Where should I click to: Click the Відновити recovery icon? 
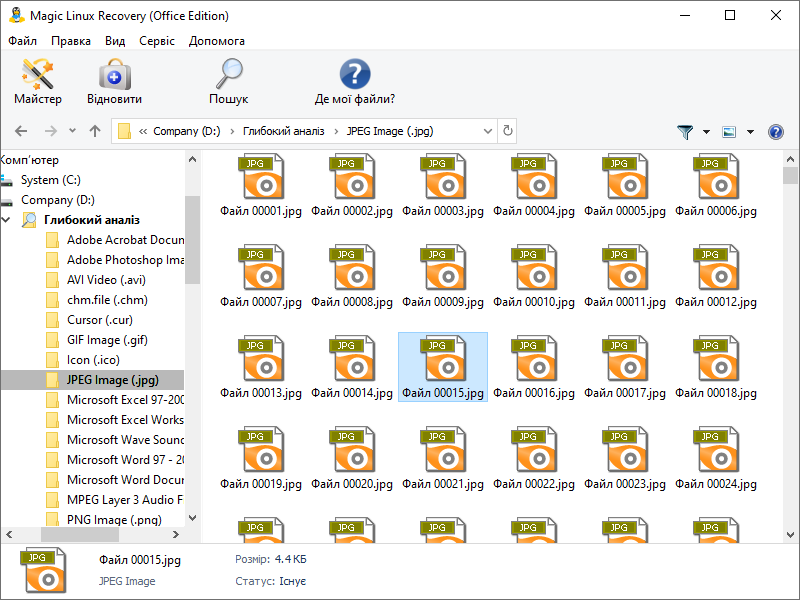tap(114, 81)
